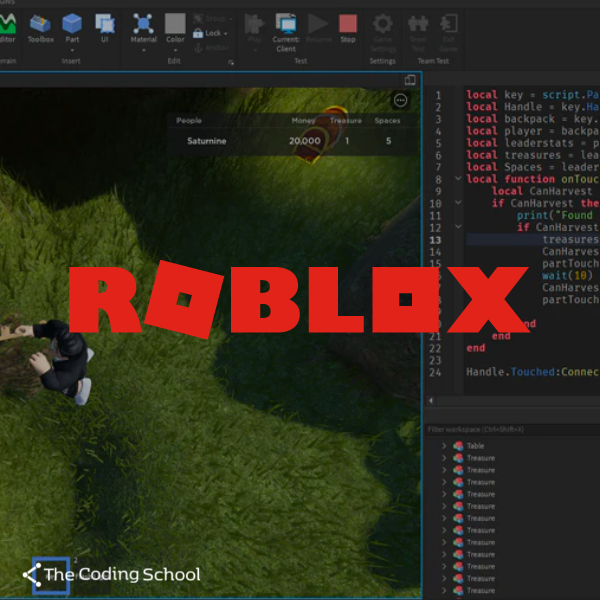Open the in-game three-dot menu
Image resolution: width=600 pixels, height=600 pixels.
click(x=401, y=100)
